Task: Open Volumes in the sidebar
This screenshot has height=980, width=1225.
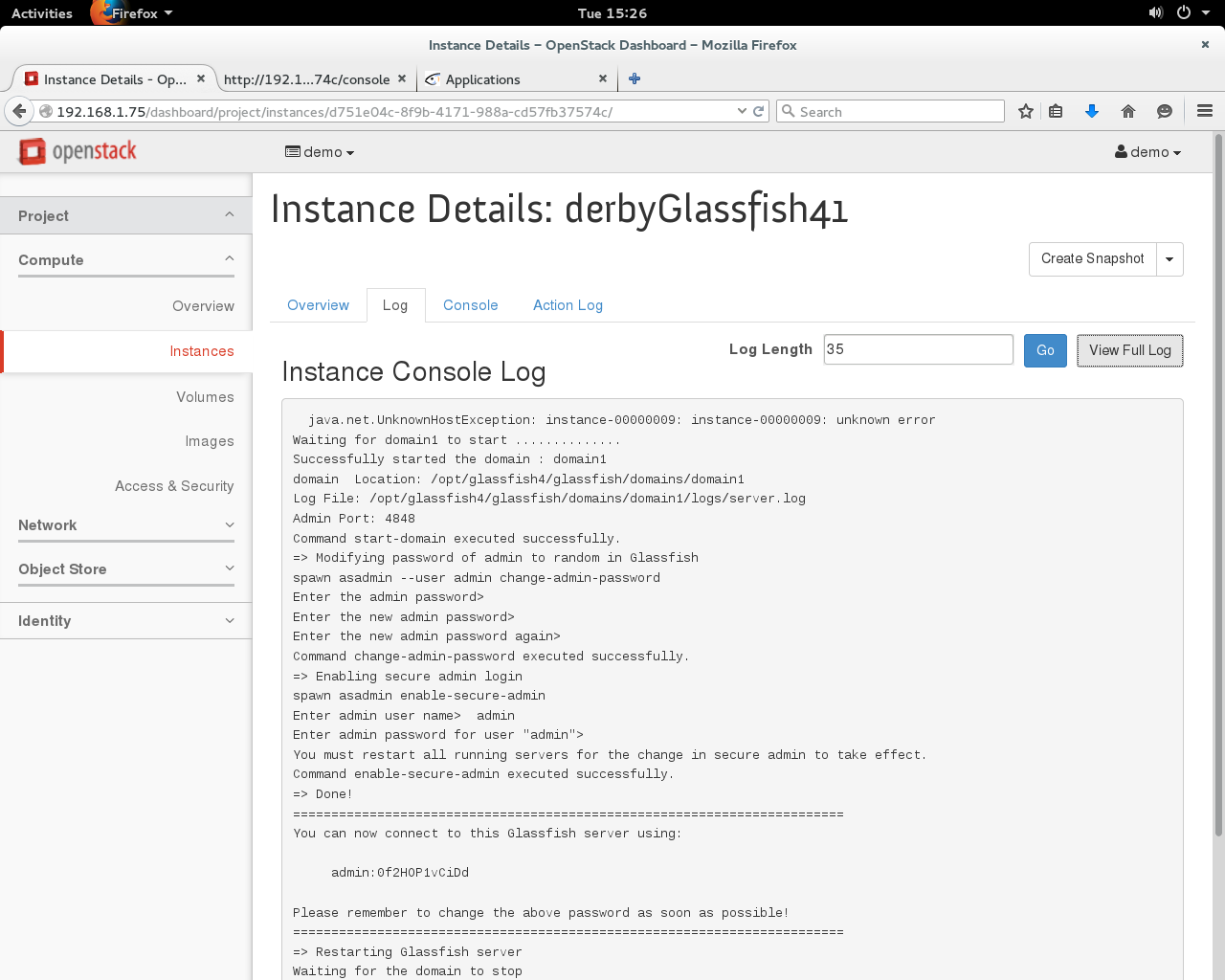Action: point(205,397)
